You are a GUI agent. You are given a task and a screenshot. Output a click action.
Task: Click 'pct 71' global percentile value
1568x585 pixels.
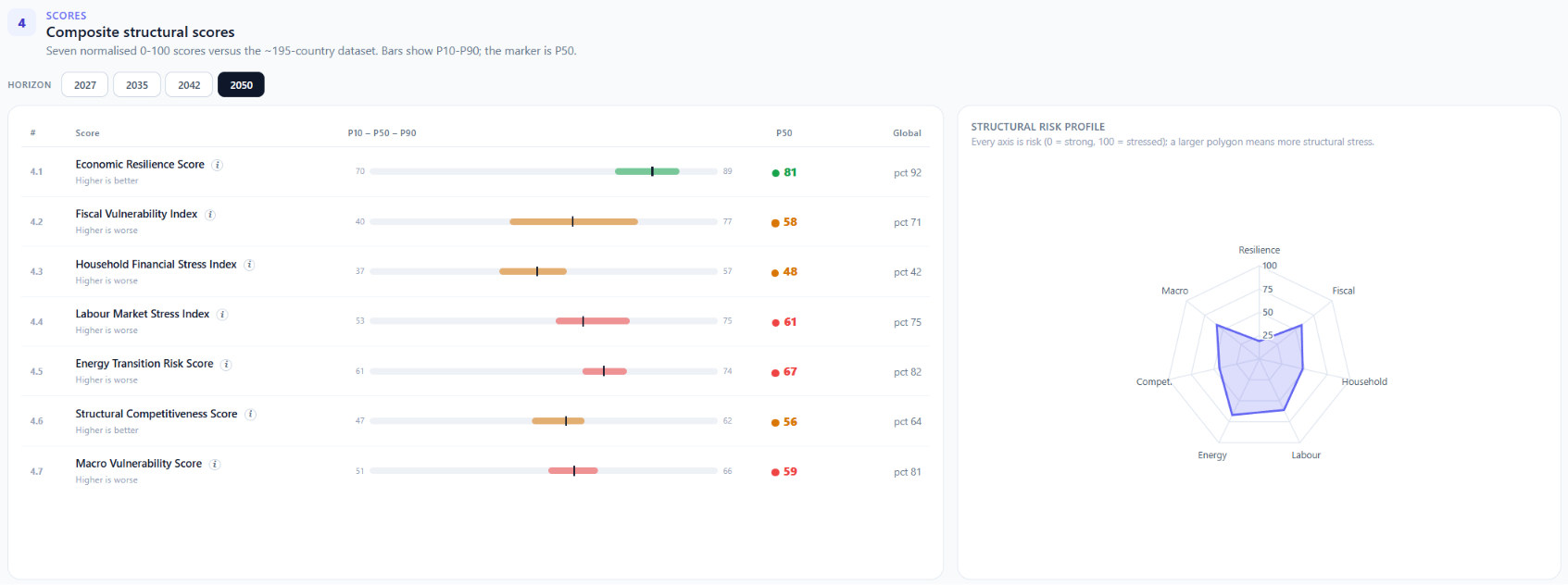908,223
